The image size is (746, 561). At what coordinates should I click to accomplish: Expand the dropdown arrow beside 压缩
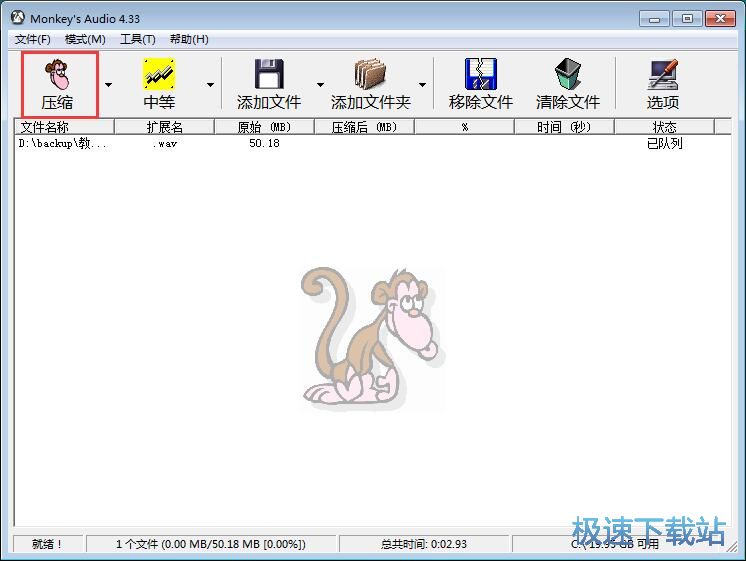[x=108, y=85]
